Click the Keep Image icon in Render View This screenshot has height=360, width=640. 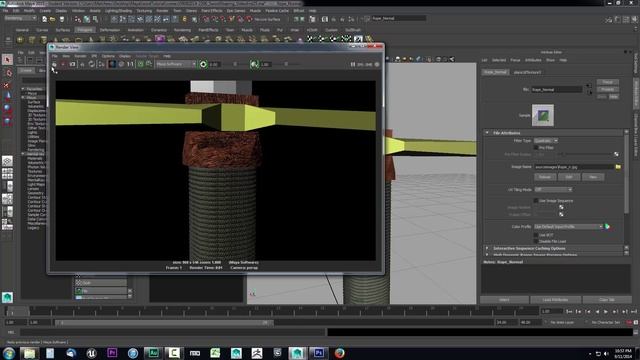(x=140, y=64)
